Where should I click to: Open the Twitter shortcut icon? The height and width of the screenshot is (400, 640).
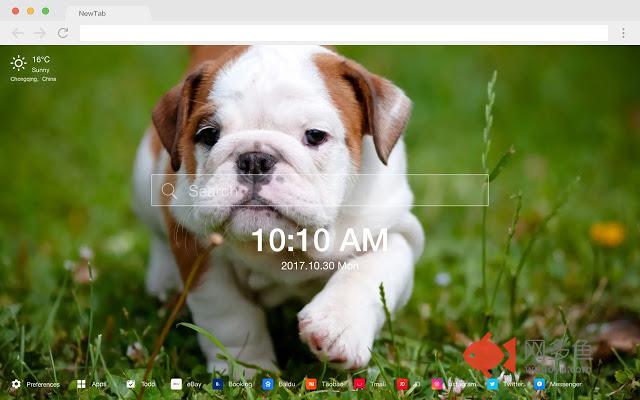493,384
